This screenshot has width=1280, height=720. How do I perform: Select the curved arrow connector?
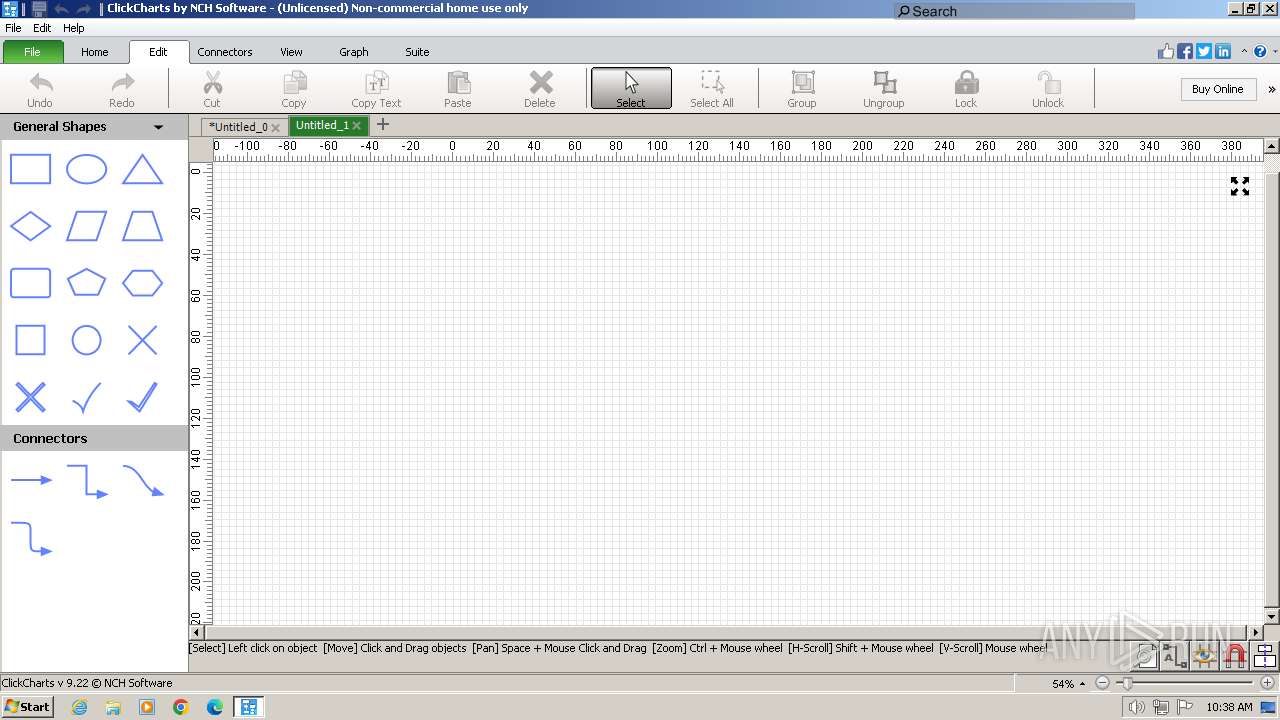click(x=143, y=481)
